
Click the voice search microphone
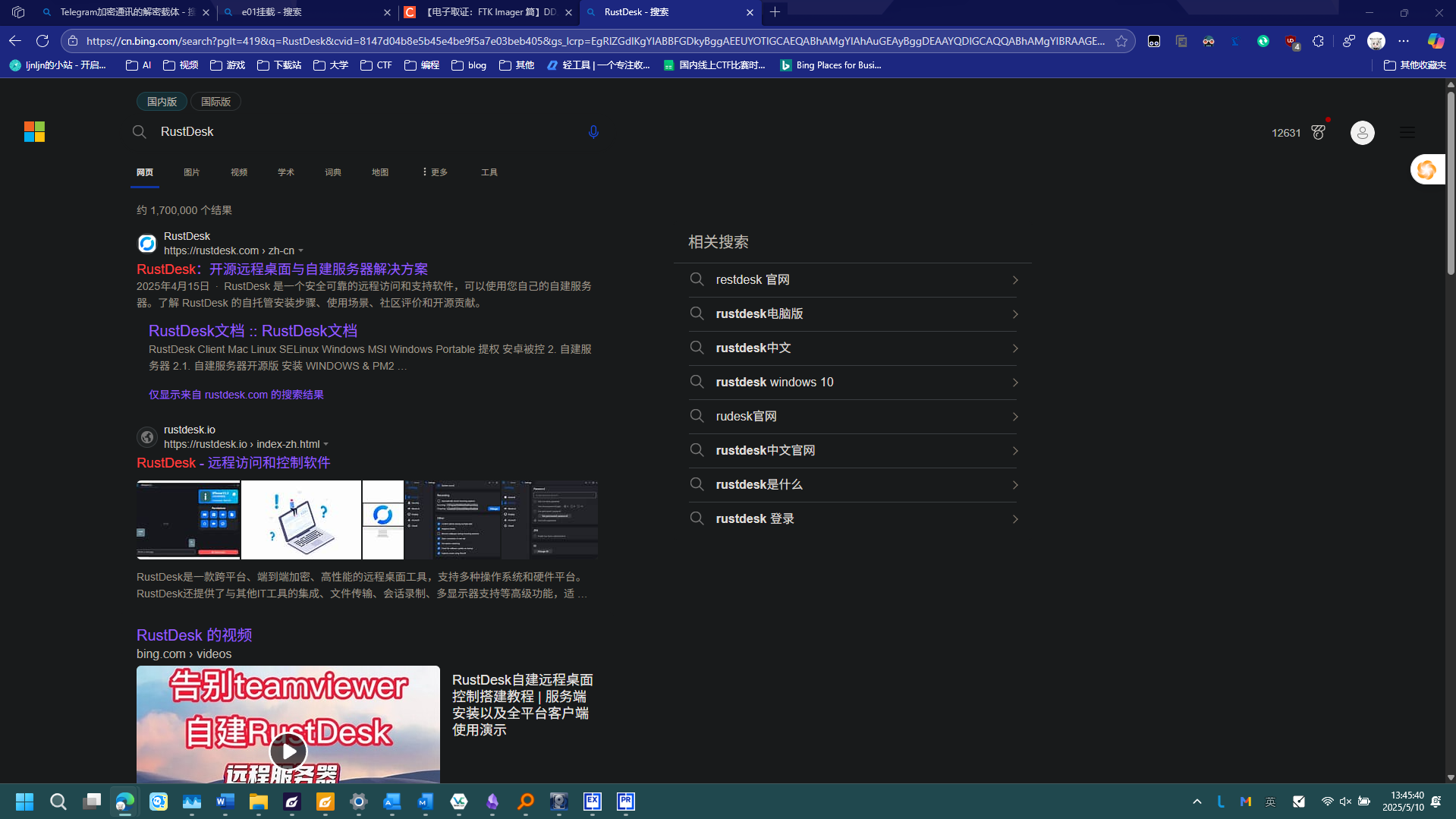coord(593,132)
